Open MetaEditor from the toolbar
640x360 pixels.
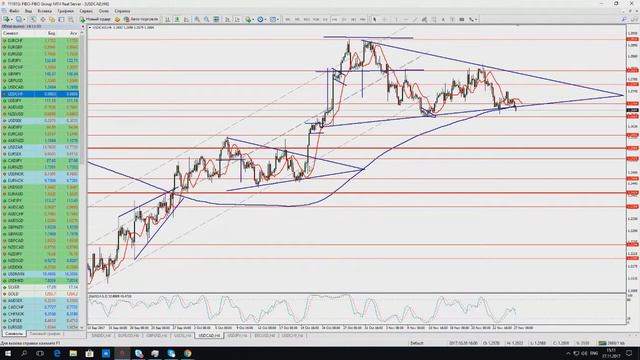(x=117, y=19)
